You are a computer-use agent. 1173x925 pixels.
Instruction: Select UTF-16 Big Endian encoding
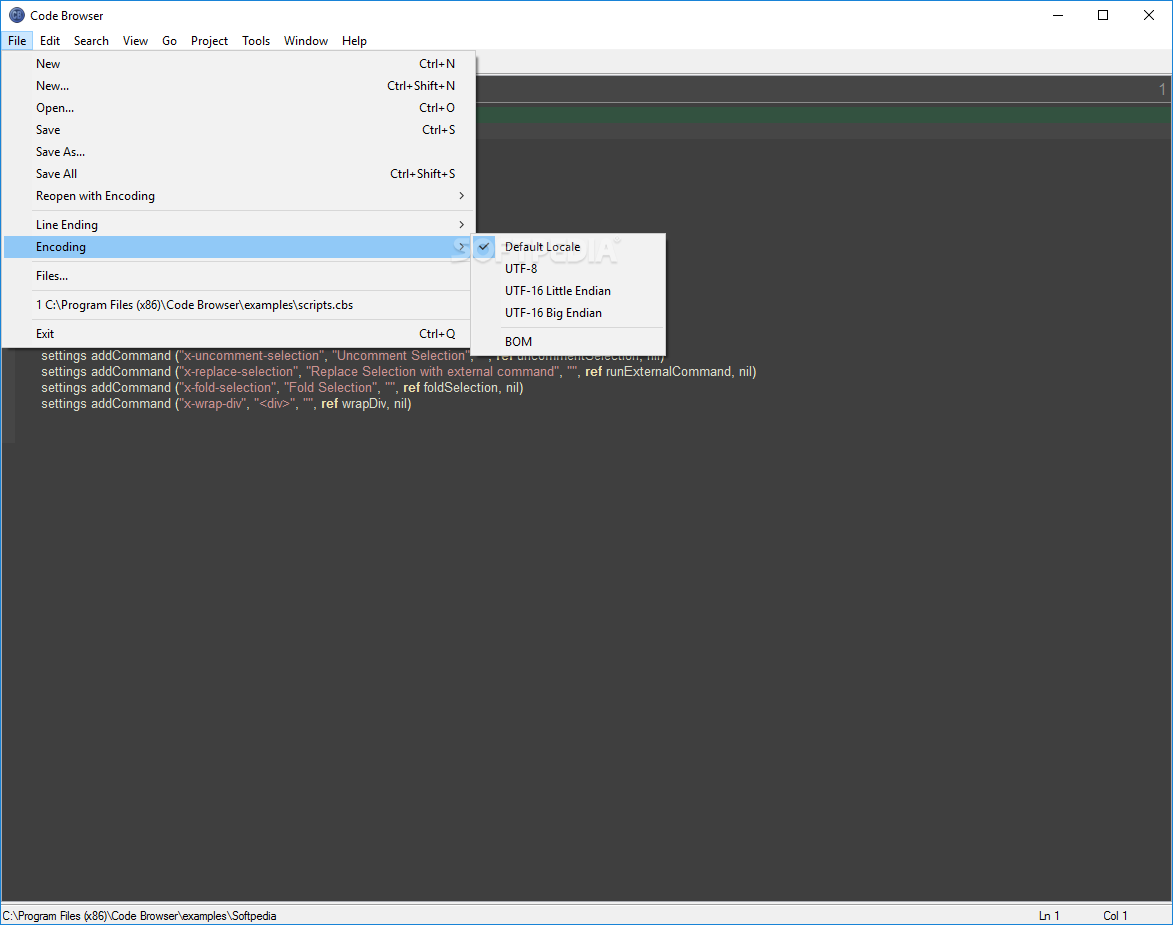(569, 313)
